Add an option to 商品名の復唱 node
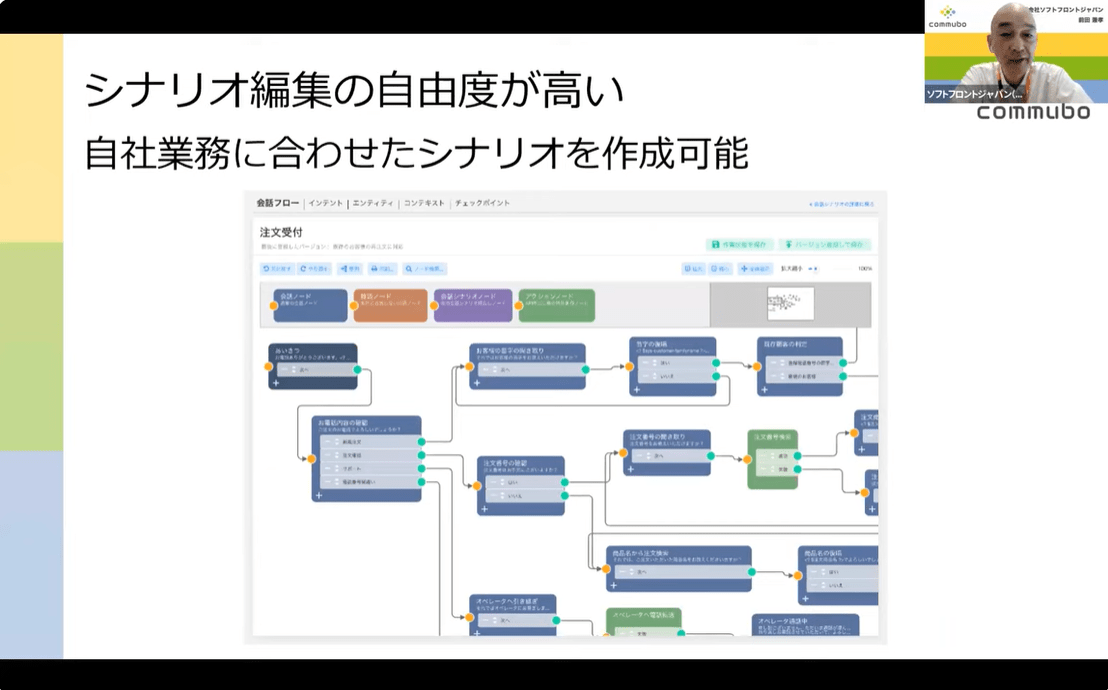The height and width of the screenshot is (690, 1108). [806, 599]
